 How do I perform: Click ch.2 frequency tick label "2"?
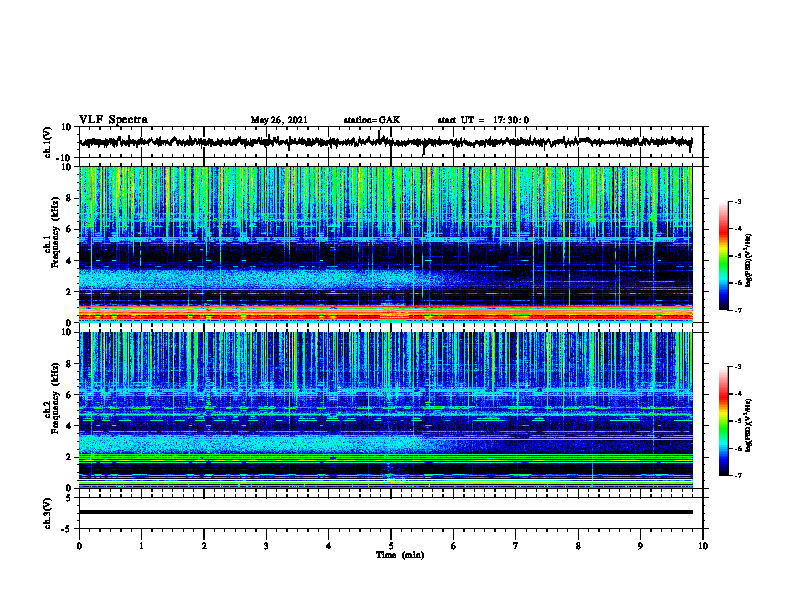pos(69,457)
